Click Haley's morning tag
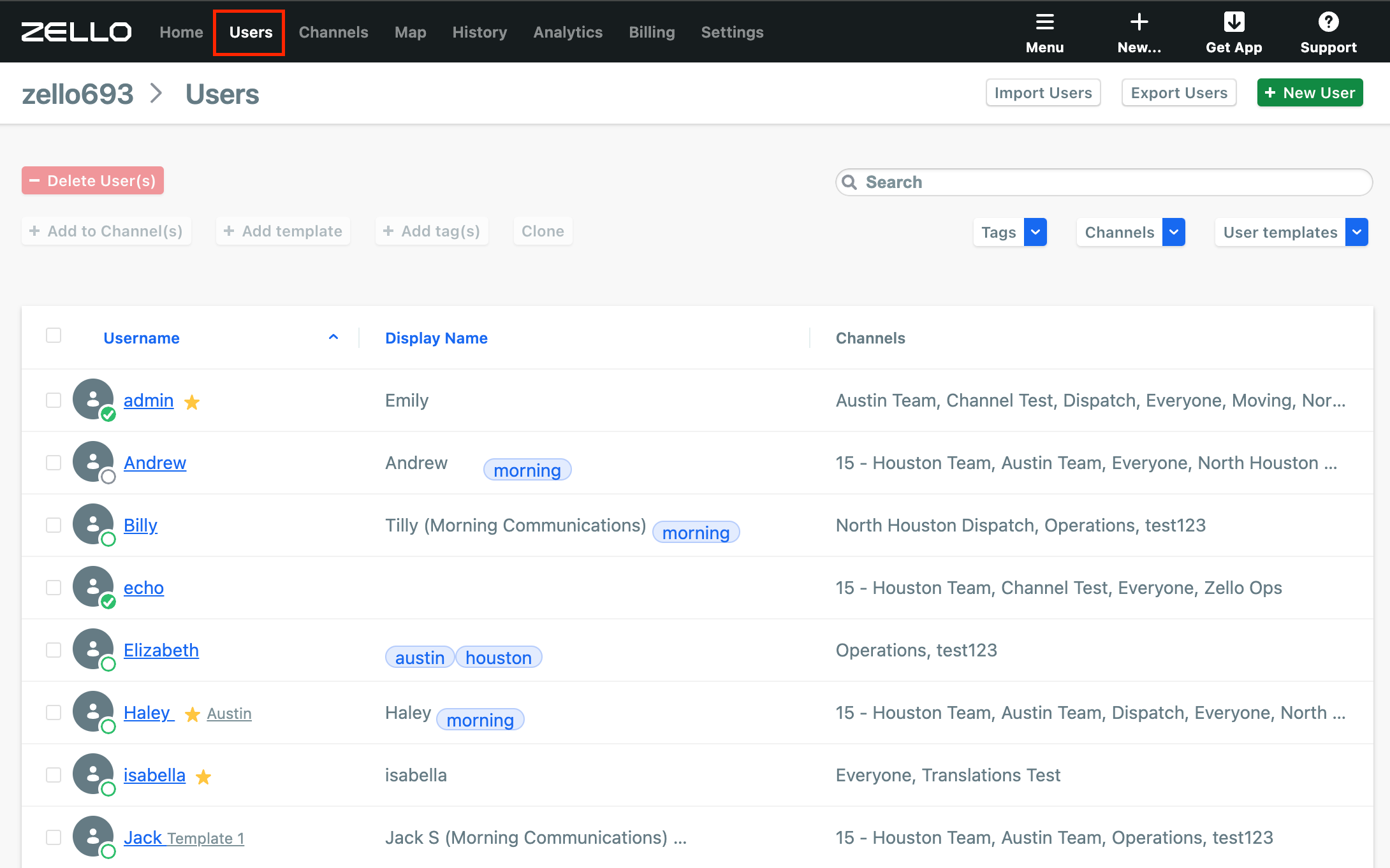Image resolution: width=1390 pixels, height=868 pixels. point(480,720)
